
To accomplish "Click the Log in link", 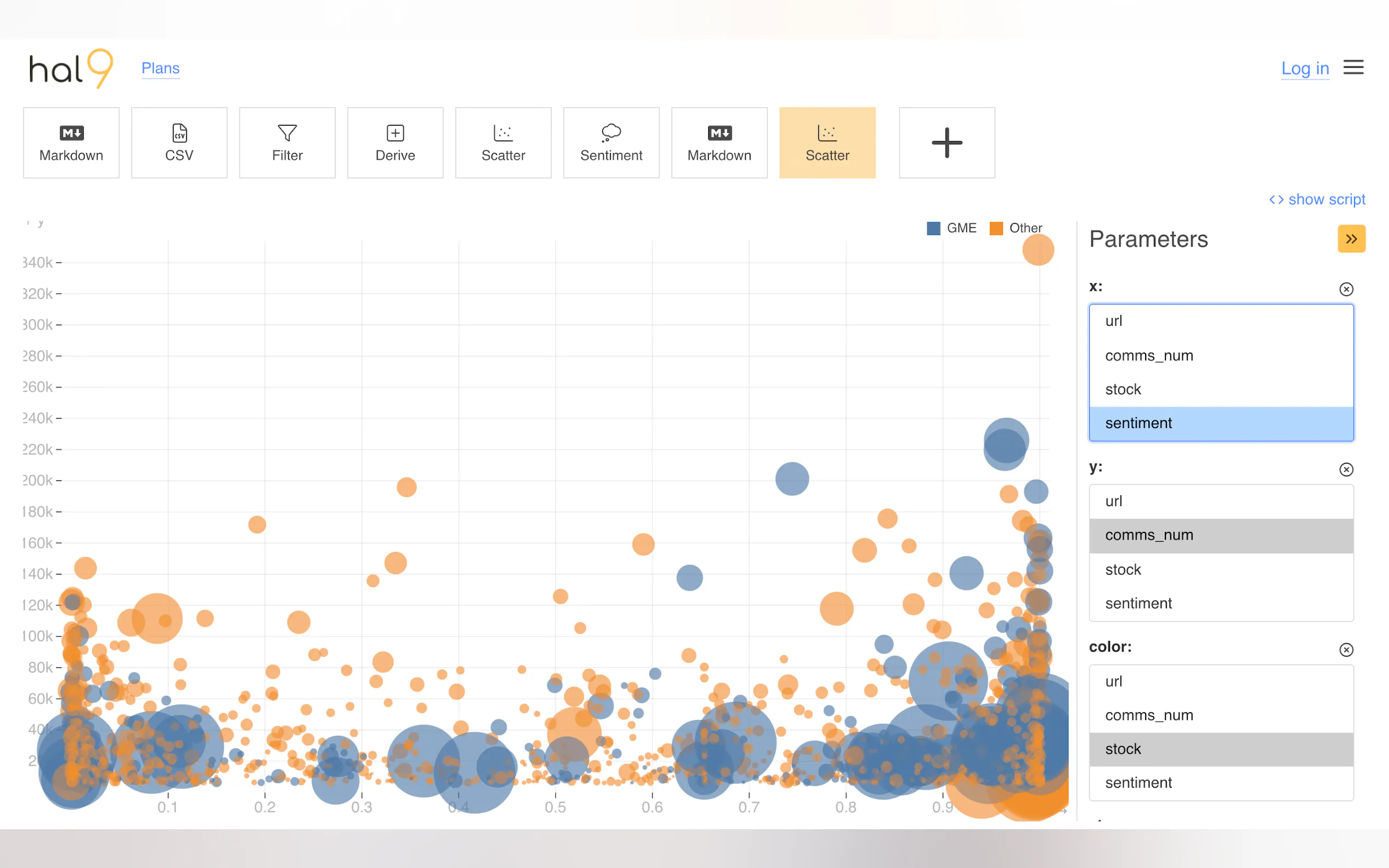I will click(x=1305, y=68).
